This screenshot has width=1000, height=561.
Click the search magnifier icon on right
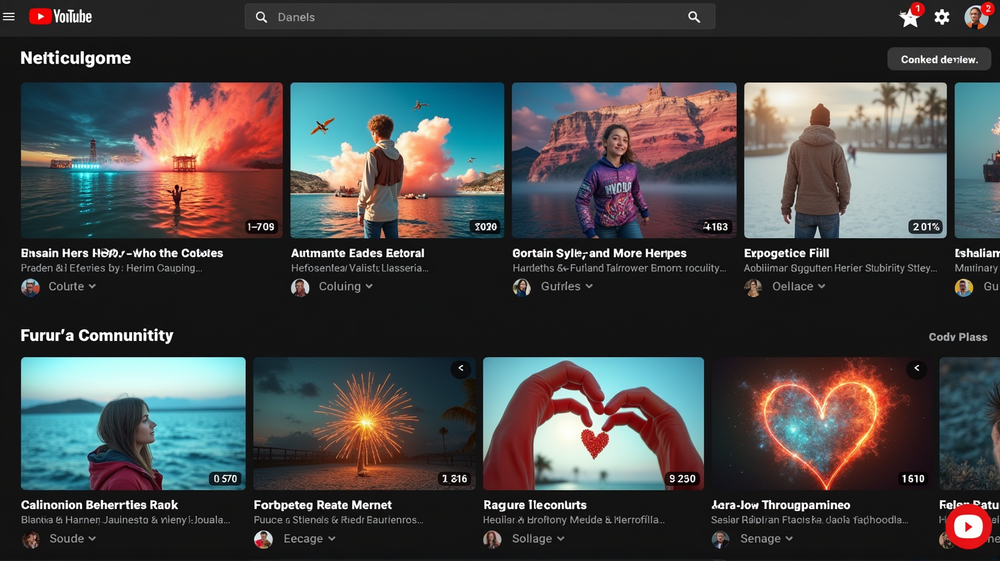click(x=694, y=17)
